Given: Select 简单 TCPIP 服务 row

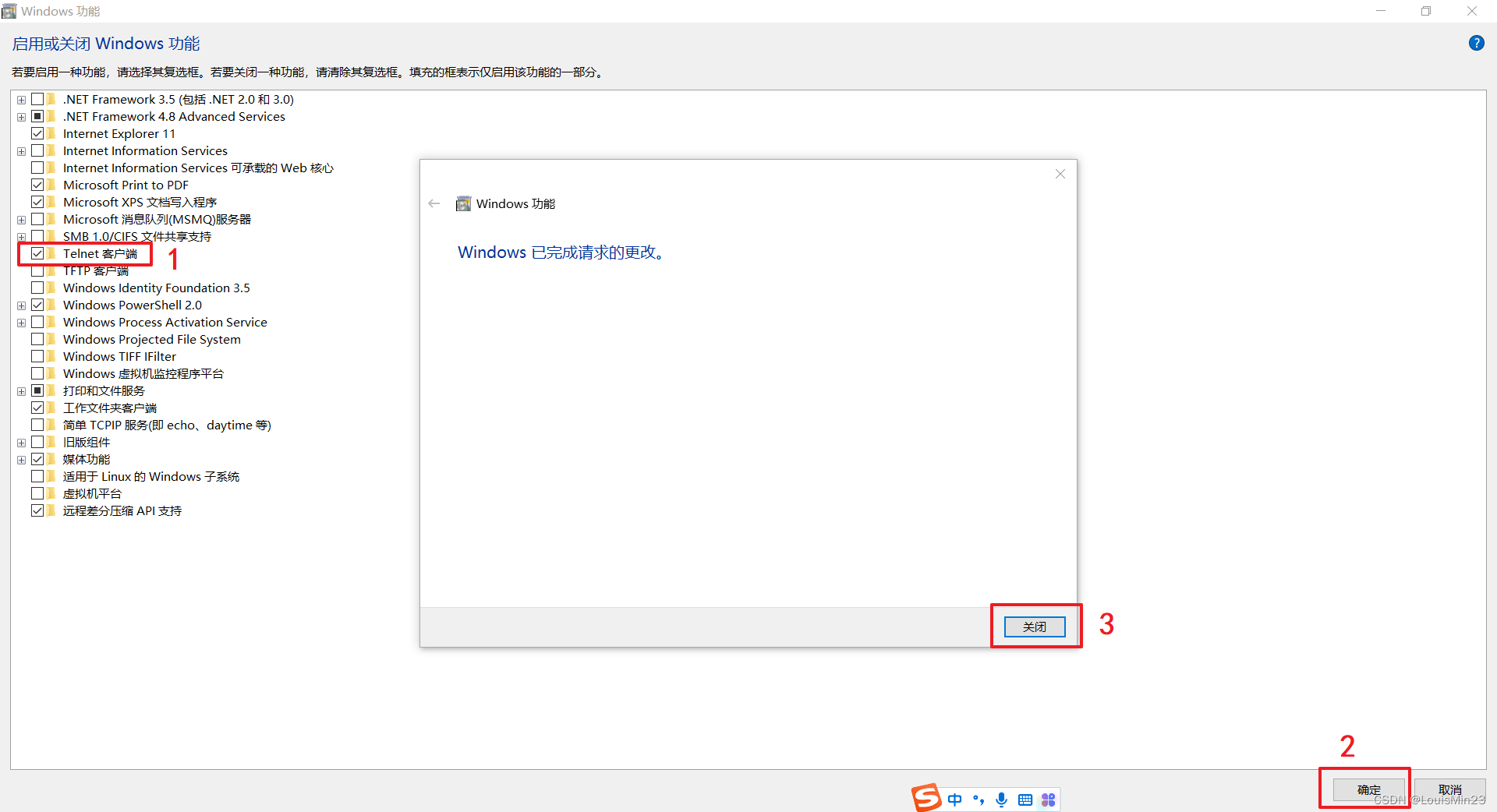Looking at the screenshot, I should (167, 425).
